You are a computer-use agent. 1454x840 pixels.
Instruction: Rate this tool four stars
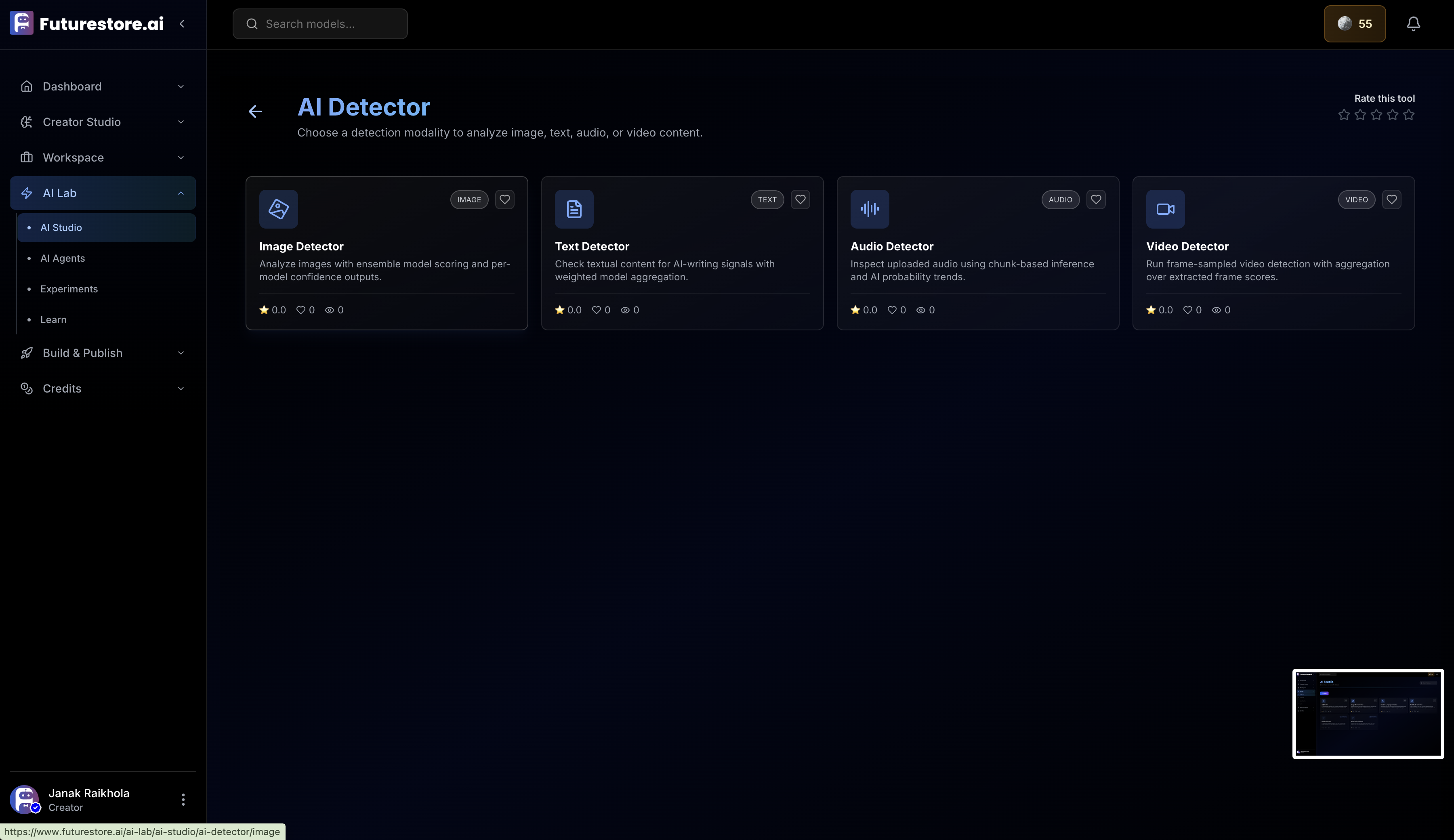(1392, 115)
